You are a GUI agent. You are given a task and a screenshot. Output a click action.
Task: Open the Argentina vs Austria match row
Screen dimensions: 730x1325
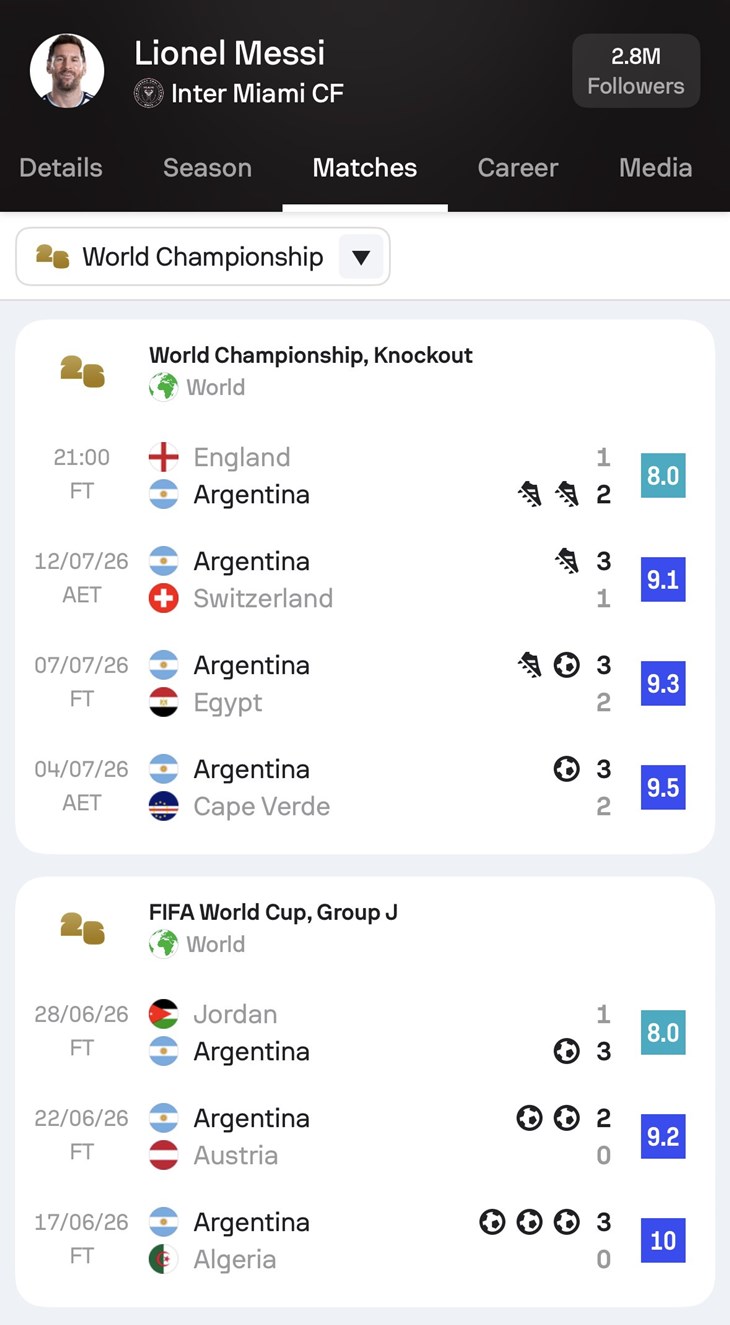[365, 1137]
